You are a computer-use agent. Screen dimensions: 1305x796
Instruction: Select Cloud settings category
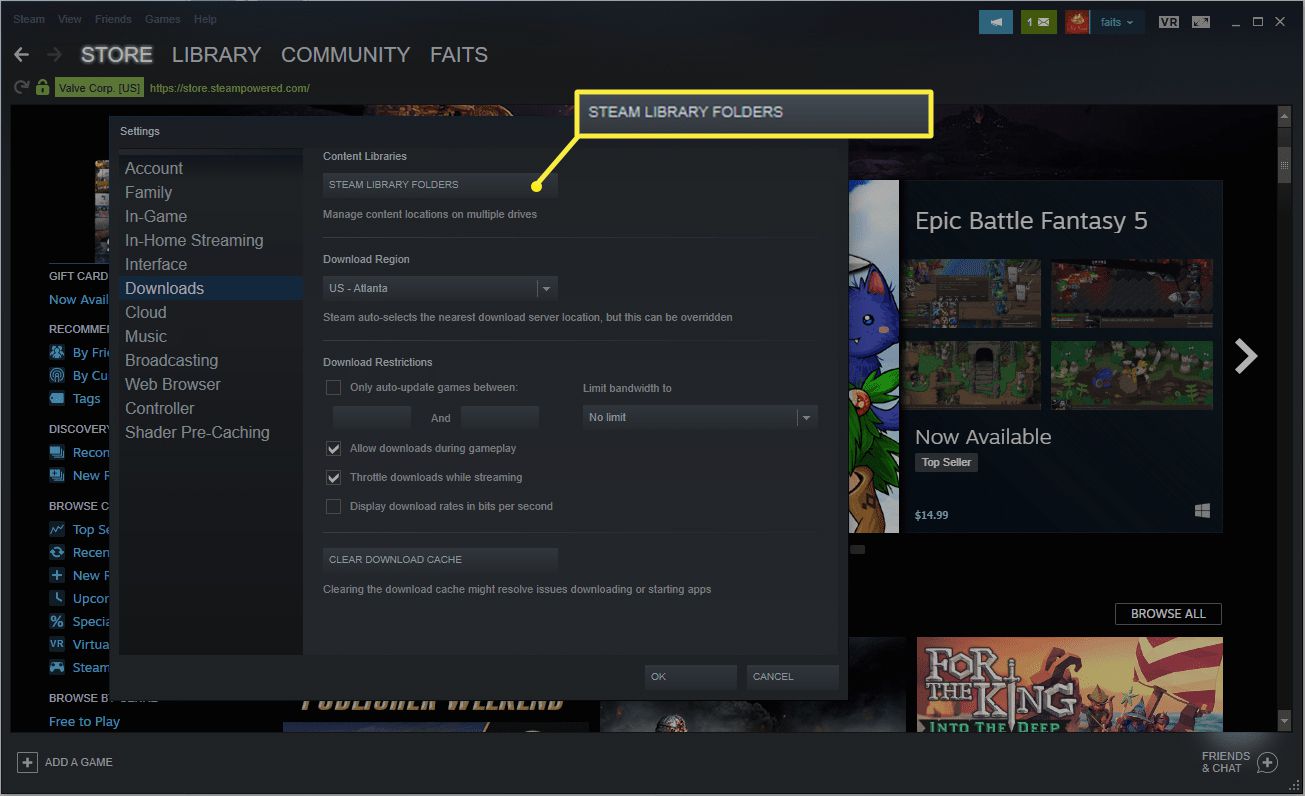[x=211, y=312]
